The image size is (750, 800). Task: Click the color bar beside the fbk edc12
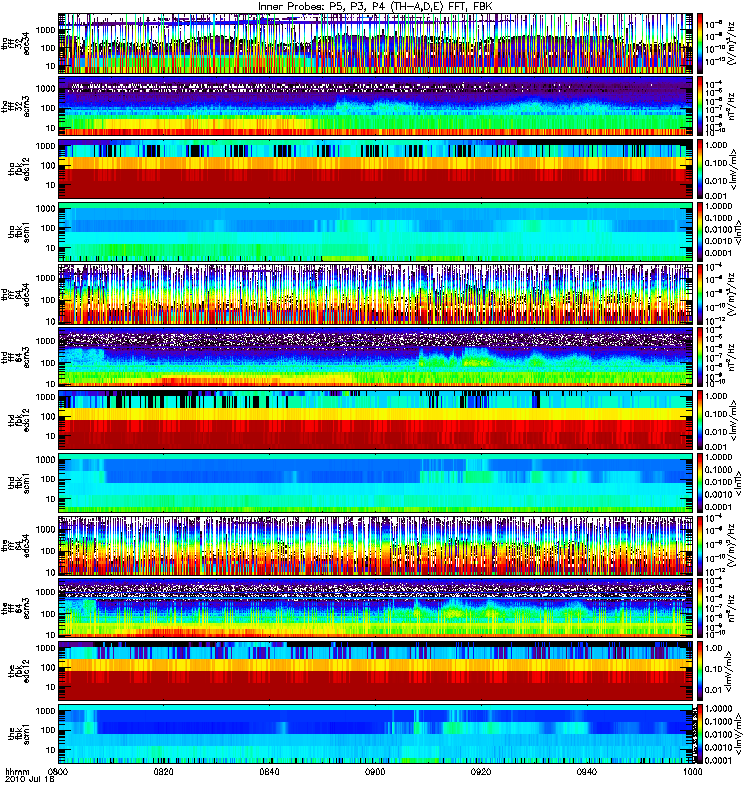tap(700, 671)
